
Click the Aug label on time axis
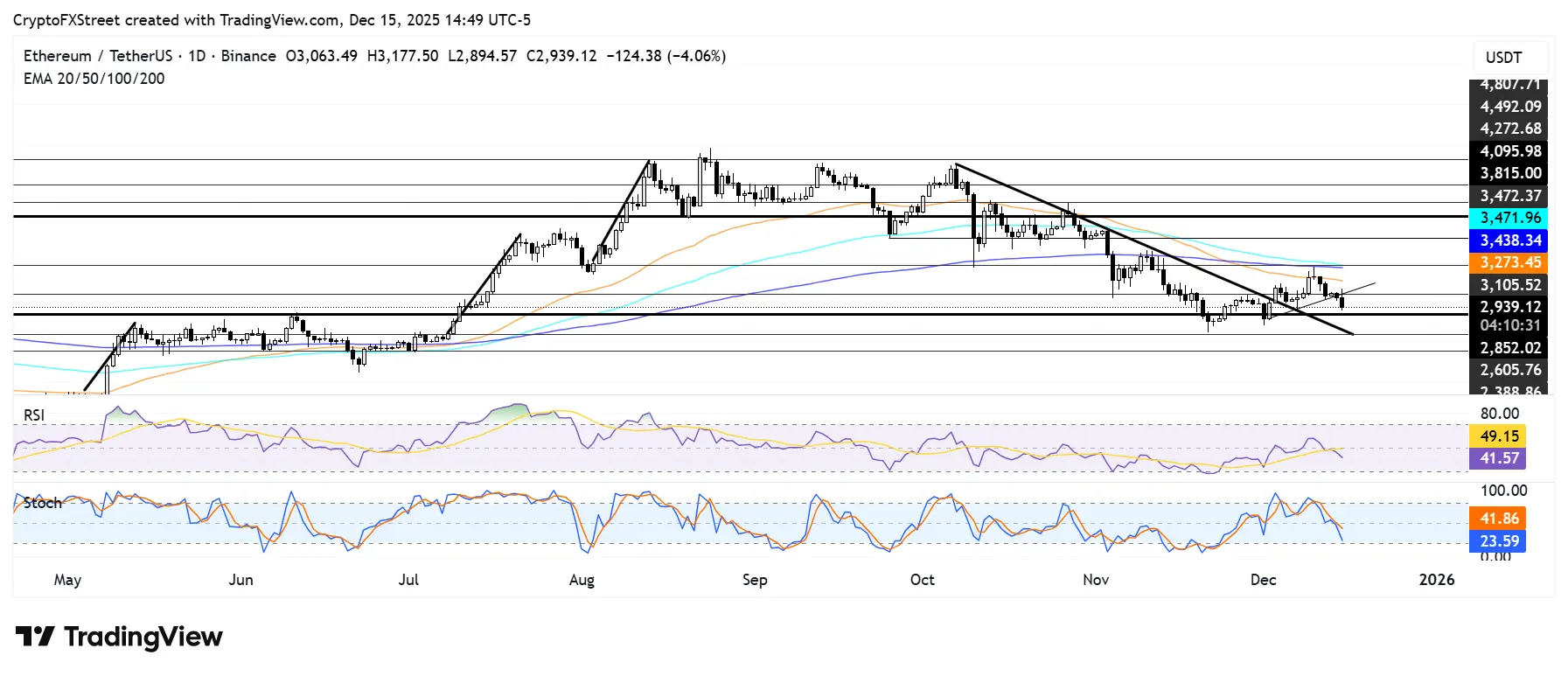point(582,580)
